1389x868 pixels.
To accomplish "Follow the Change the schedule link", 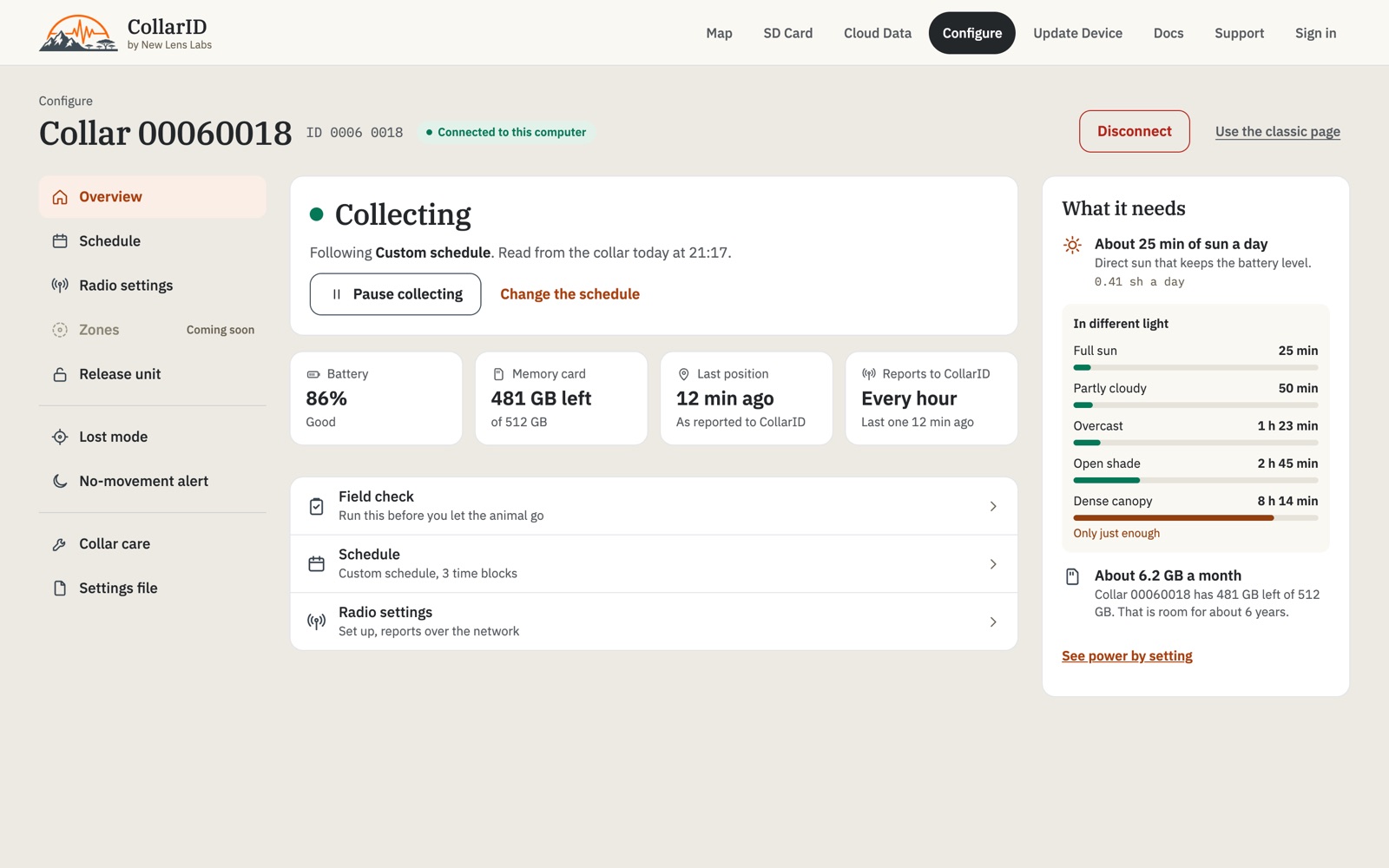I will click(x=569, y=294).
